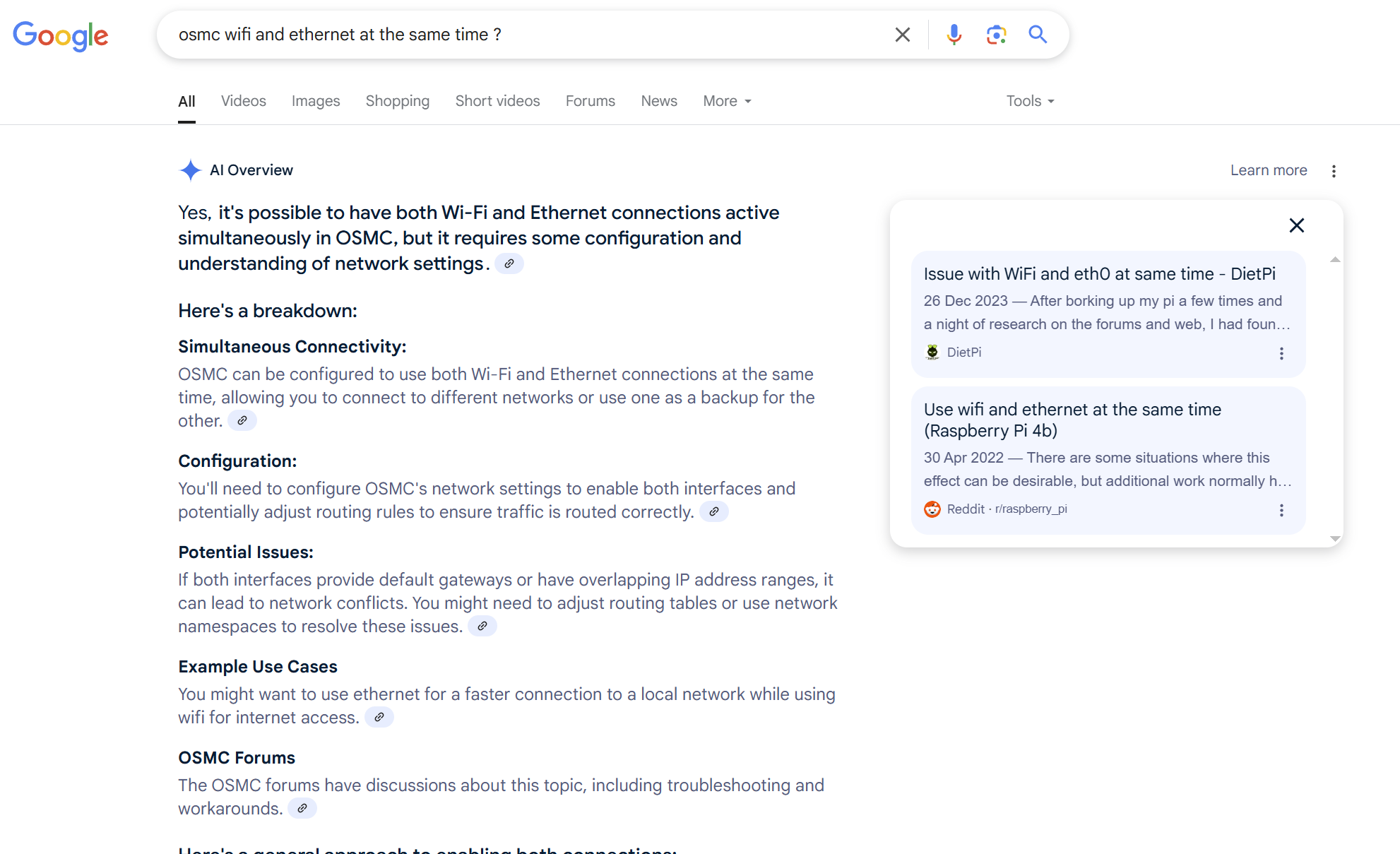Expand the More search filters dropdown
This screenshot has height=854, width=1400.
pyautogui.click(x=727, y=101)
